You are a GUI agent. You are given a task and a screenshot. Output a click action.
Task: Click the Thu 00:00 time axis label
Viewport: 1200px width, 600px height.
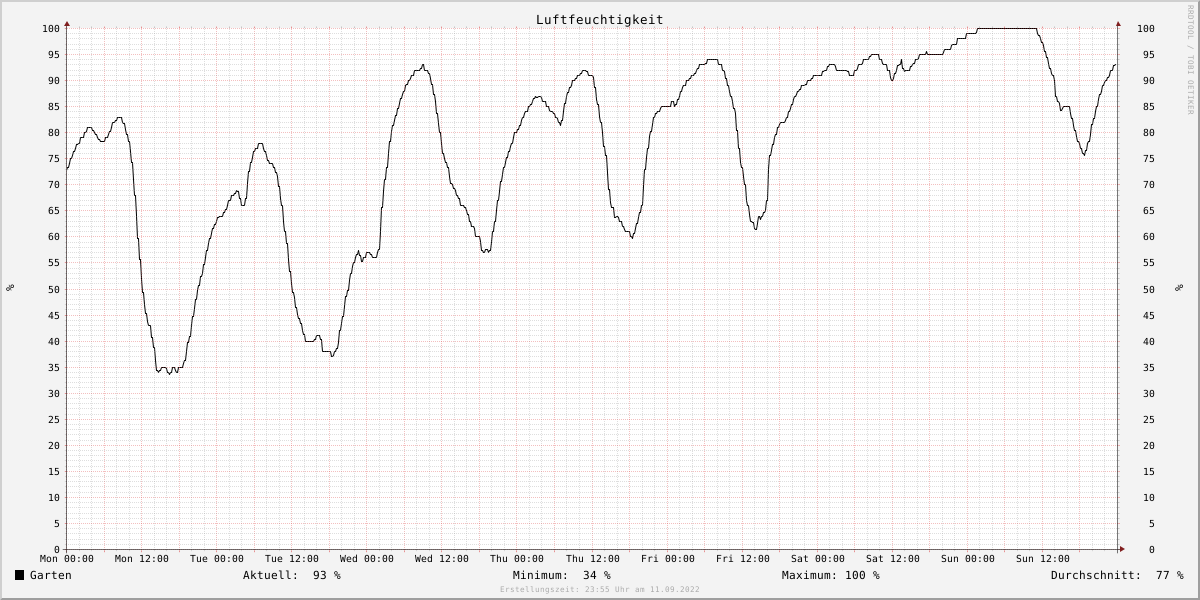click(517, 559)
